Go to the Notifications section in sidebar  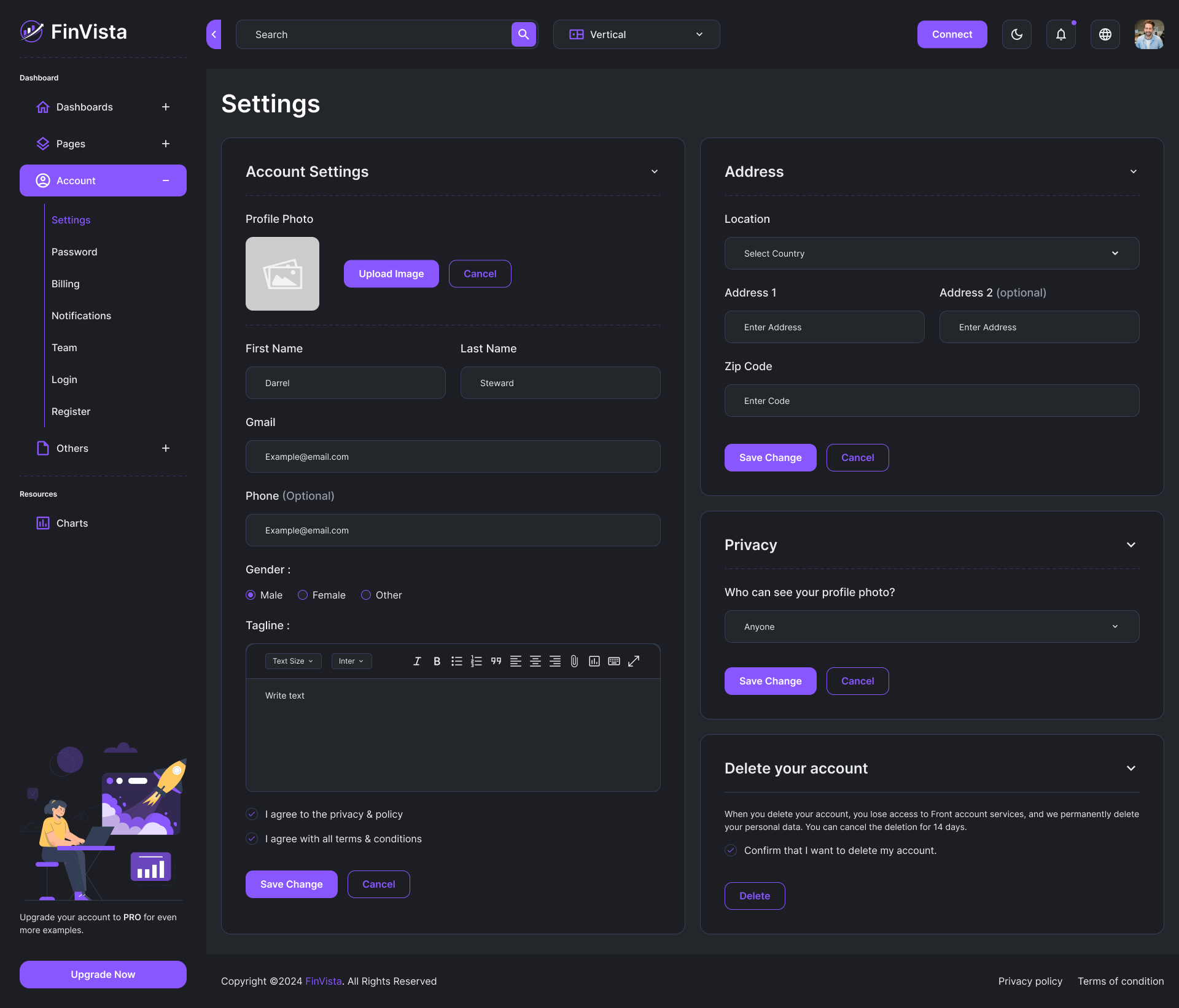[81, 316]
